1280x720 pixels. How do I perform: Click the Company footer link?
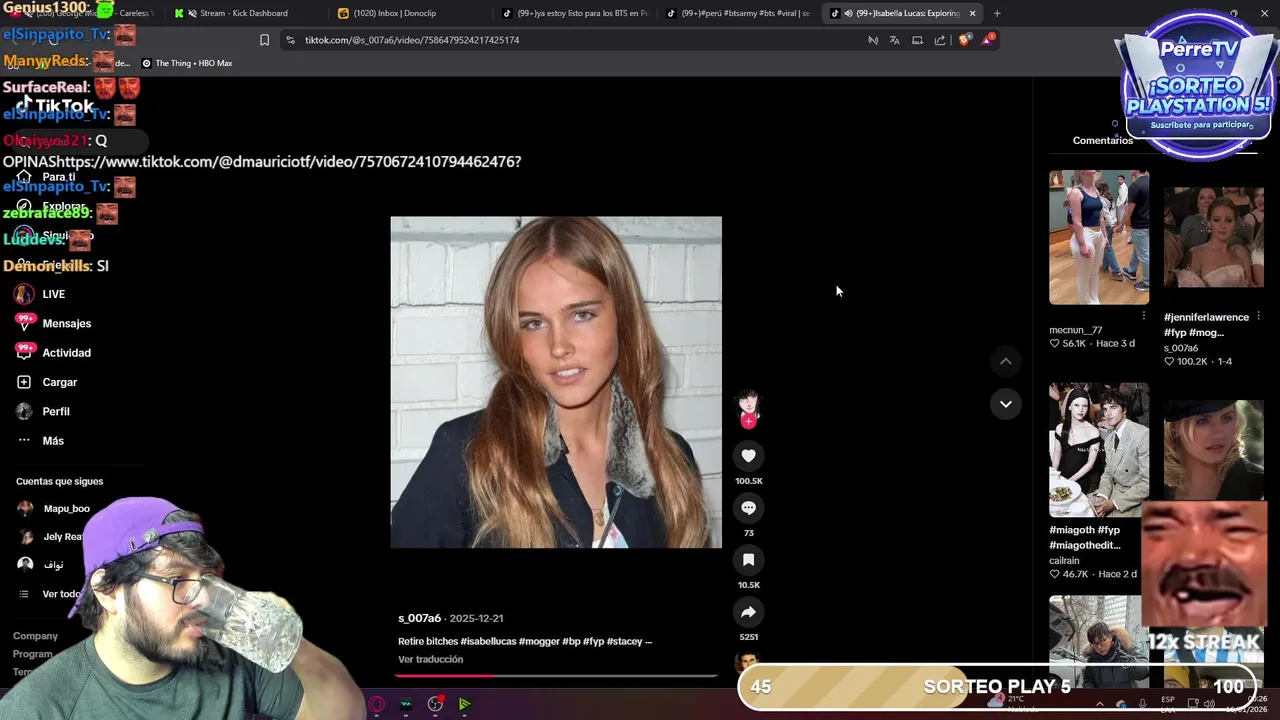[x=35, y=636]
